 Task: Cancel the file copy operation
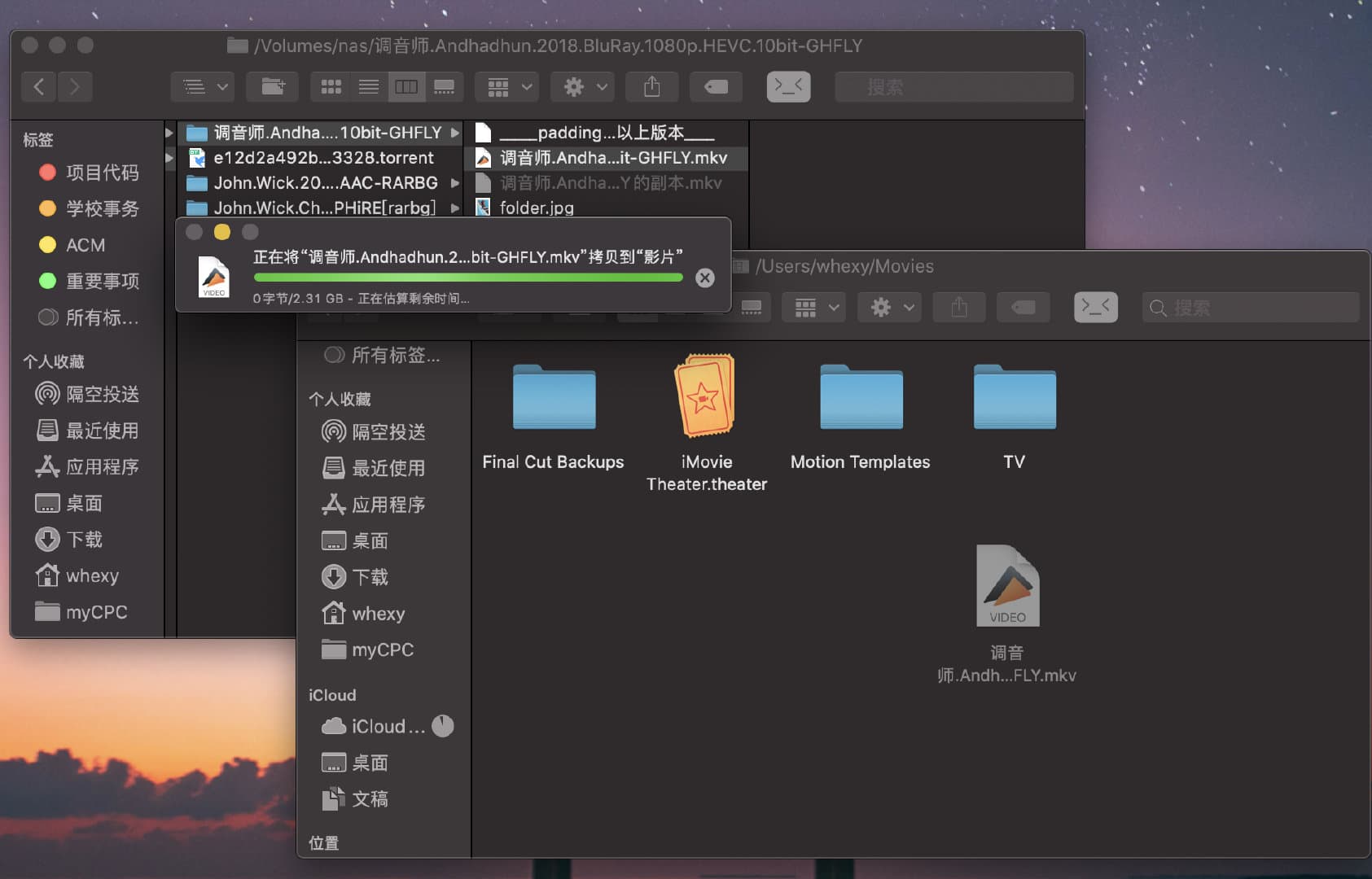click(x=705, y=278)
